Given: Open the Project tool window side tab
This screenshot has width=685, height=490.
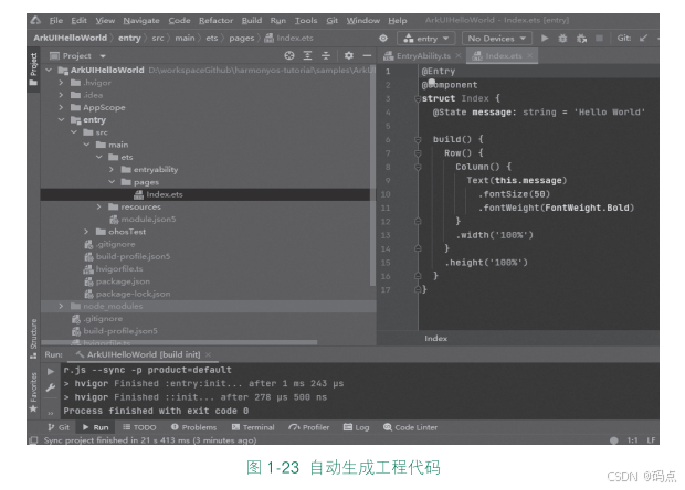Looking at the screenshot, I should [x=34, y=69].
